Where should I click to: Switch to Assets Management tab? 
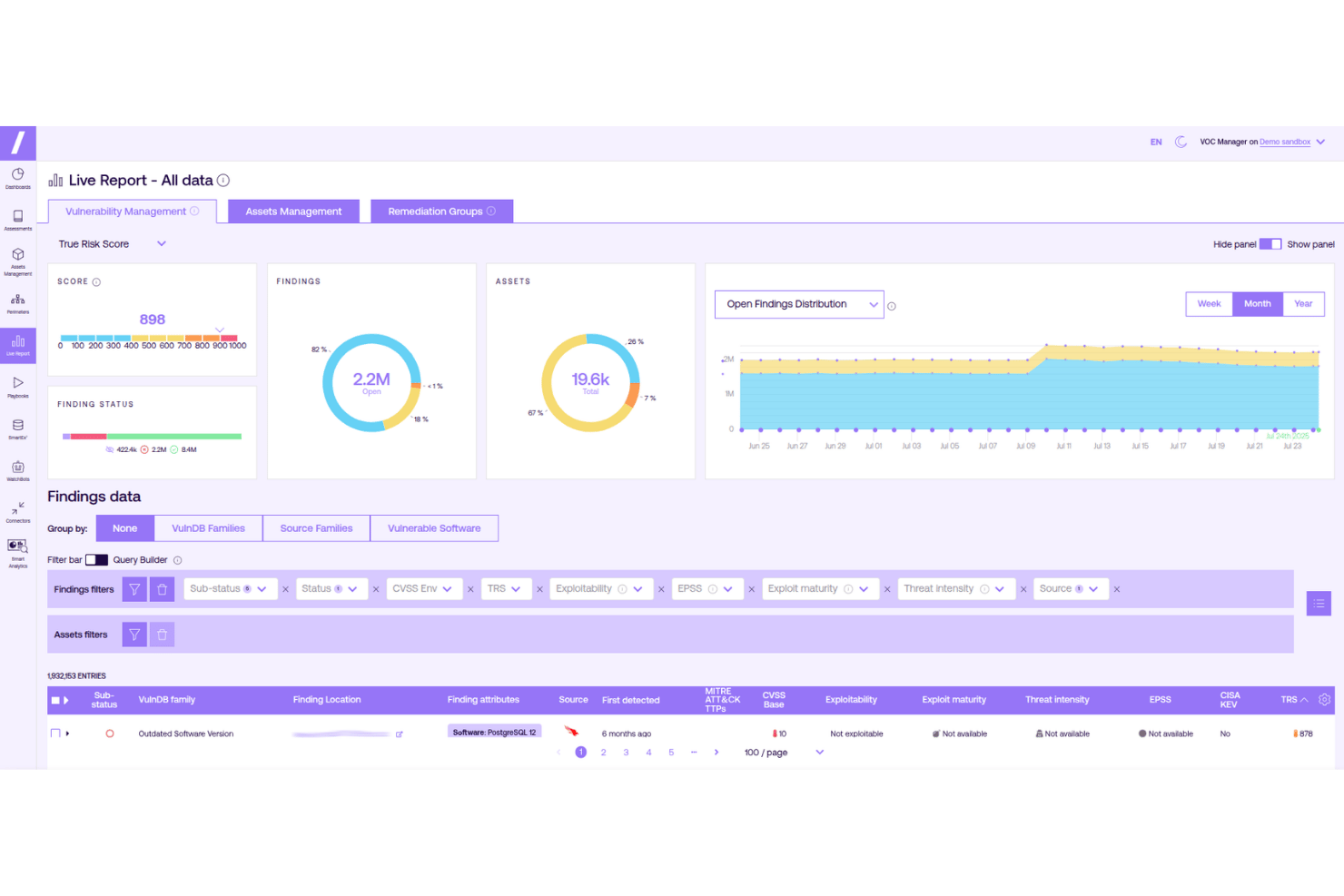(x=293, y=212)
